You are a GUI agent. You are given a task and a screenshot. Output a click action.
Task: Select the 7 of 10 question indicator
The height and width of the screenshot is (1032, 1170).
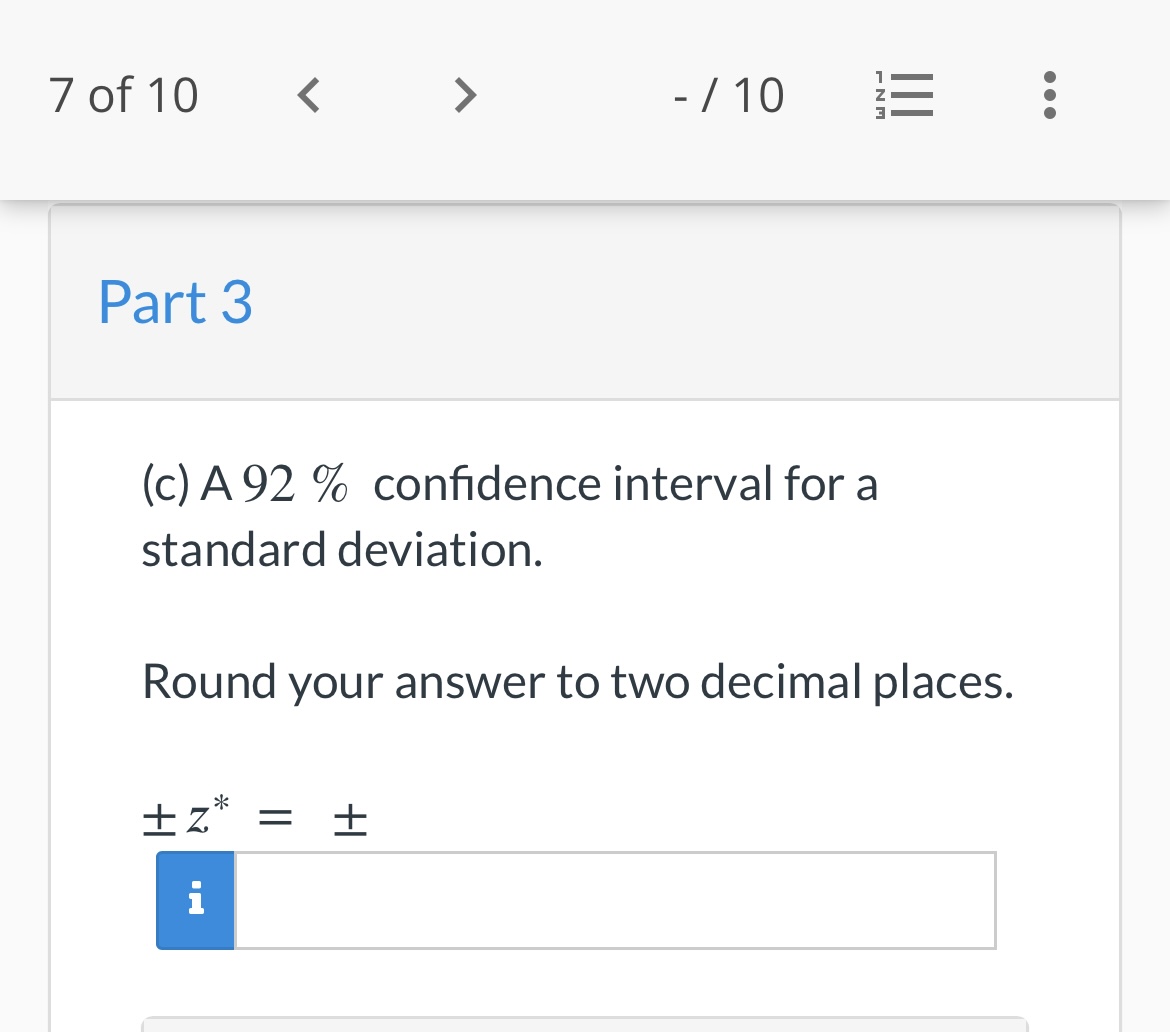point(123,95)
